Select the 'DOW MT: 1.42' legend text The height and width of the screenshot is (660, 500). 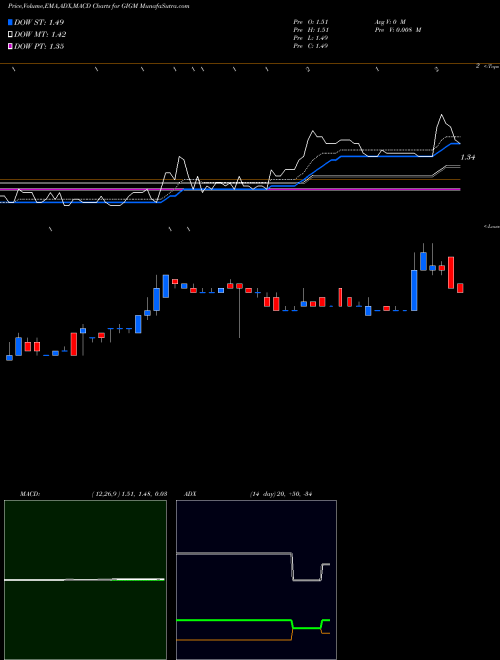coord(40,35)
